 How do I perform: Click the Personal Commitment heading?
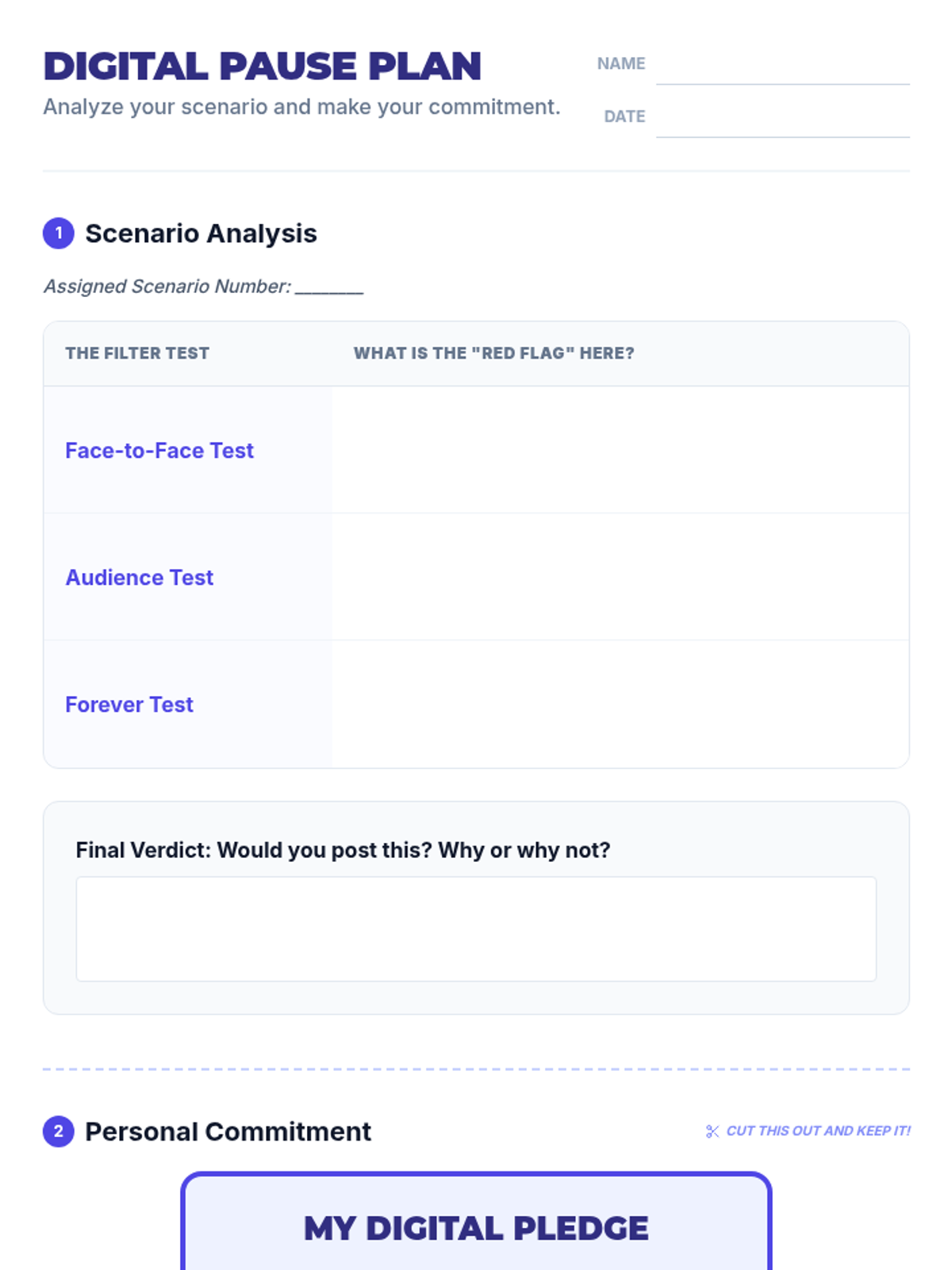click(228, 1131)
